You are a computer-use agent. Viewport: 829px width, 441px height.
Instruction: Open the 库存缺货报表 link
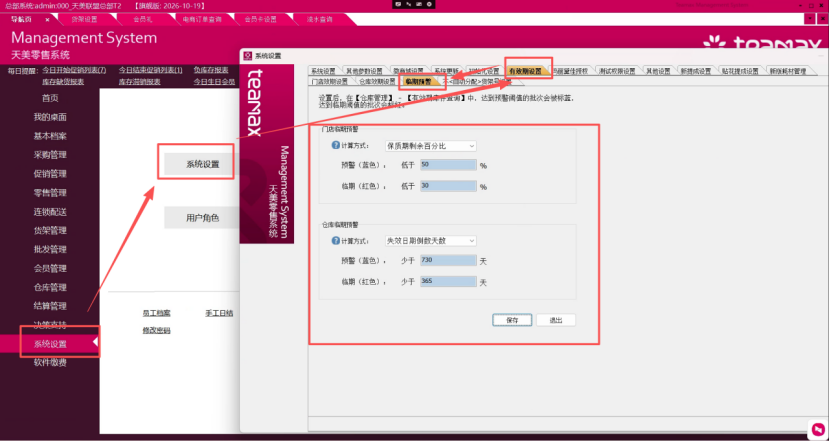tap(63, 82)
